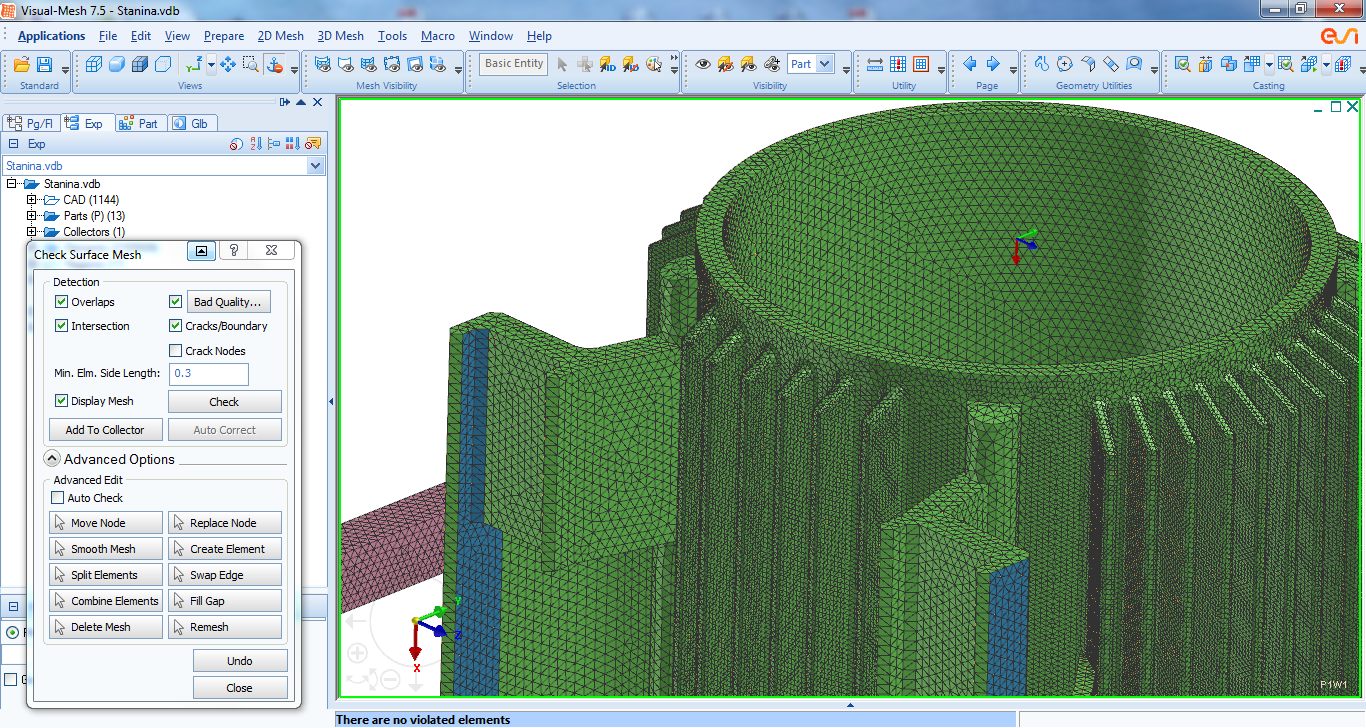
Task: Uncheck the Overlaps checkbox
Action: tap(62, 302)
